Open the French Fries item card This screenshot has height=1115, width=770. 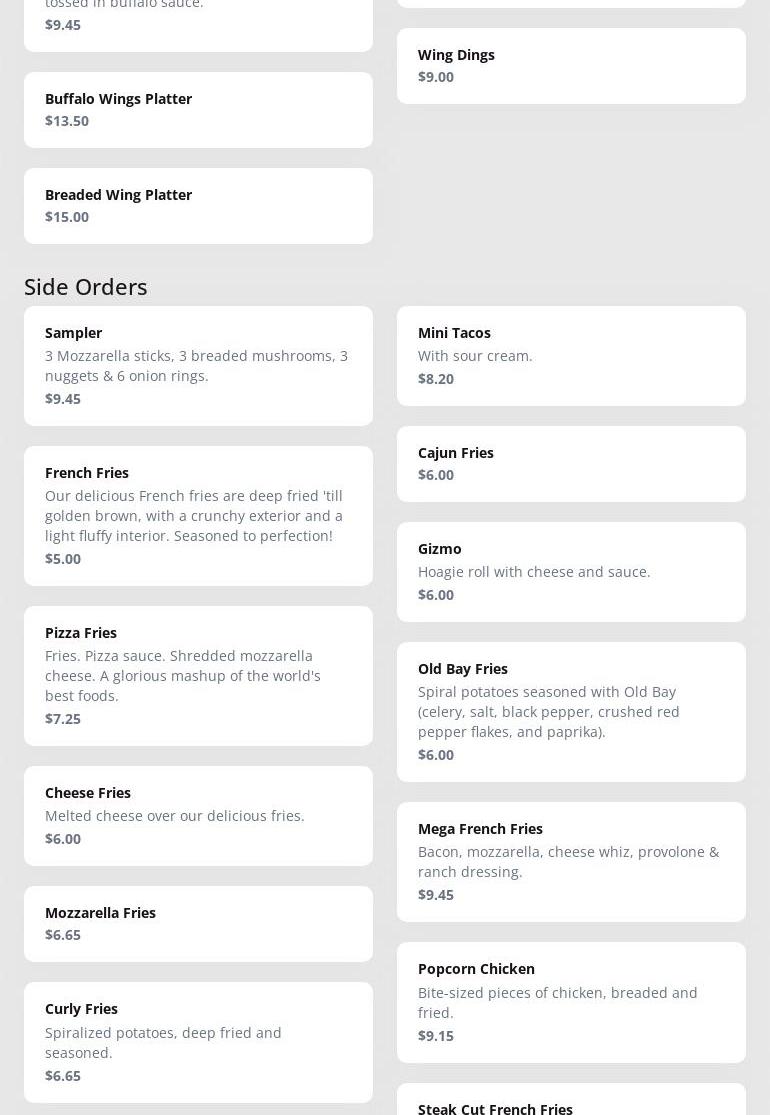[198, 516]
